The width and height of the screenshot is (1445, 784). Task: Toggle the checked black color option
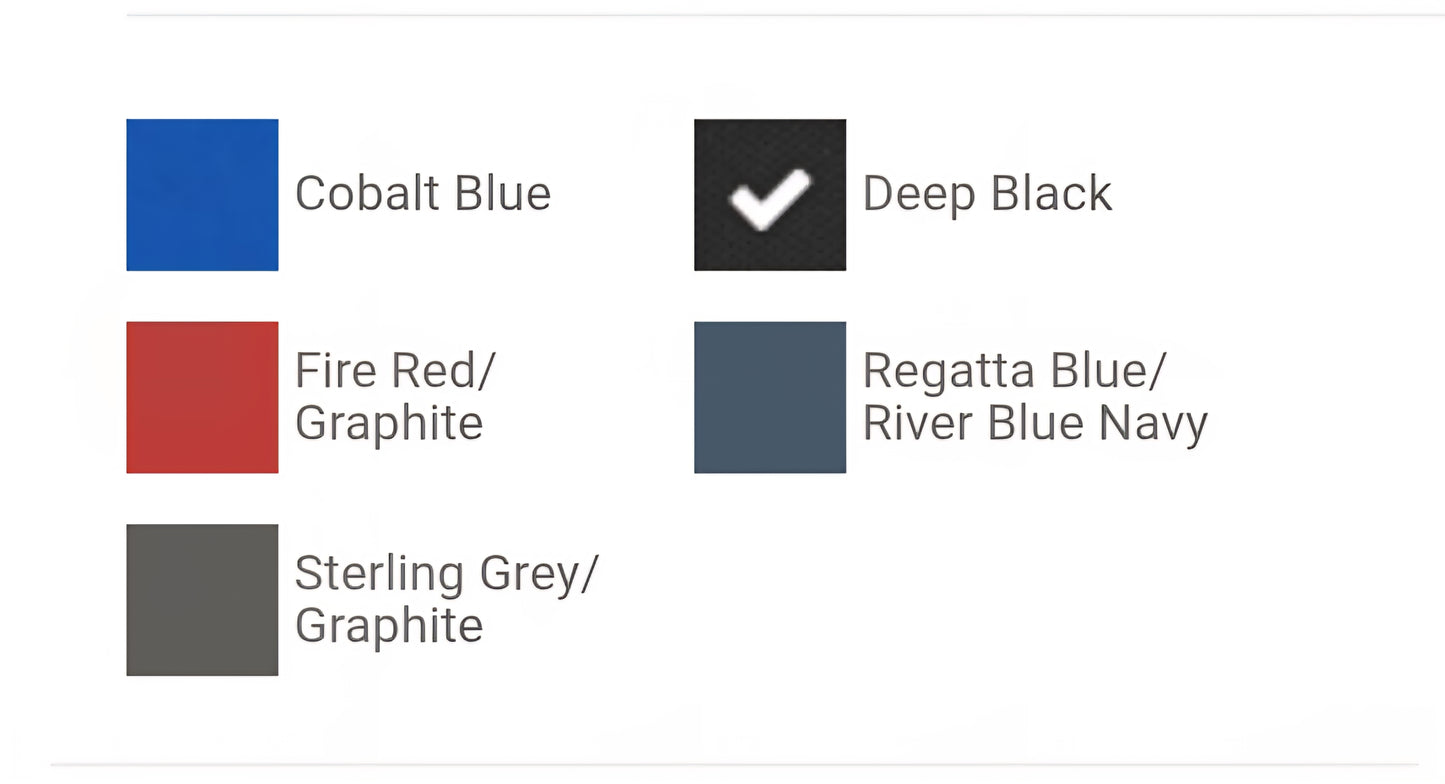pos(770,195)
